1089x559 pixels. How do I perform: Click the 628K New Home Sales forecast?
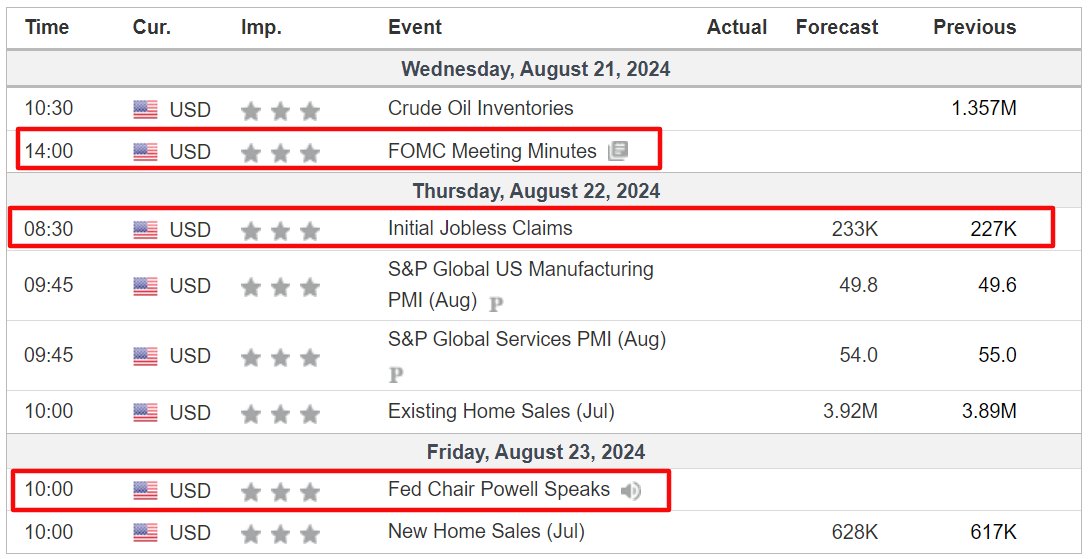(x=855, y=532)
